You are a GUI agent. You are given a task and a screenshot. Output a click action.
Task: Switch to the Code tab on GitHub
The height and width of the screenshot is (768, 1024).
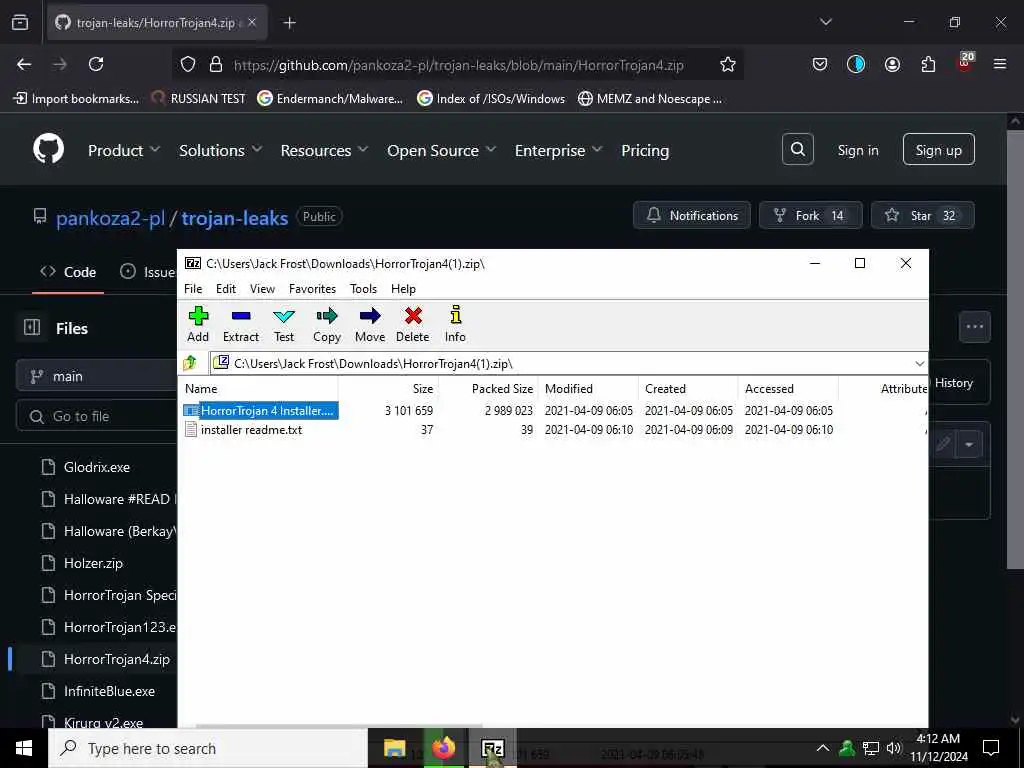pos(68,272)
